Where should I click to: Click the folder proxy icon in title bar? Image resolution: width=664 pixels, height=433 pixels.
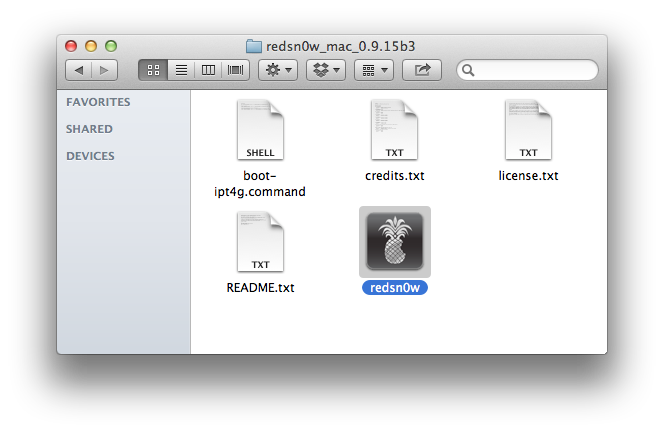(254, 46)
